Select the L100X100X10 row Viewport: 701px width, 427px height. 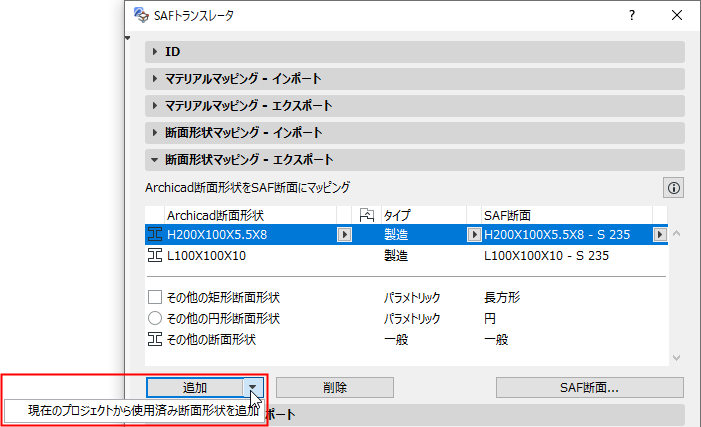(406, 255)
